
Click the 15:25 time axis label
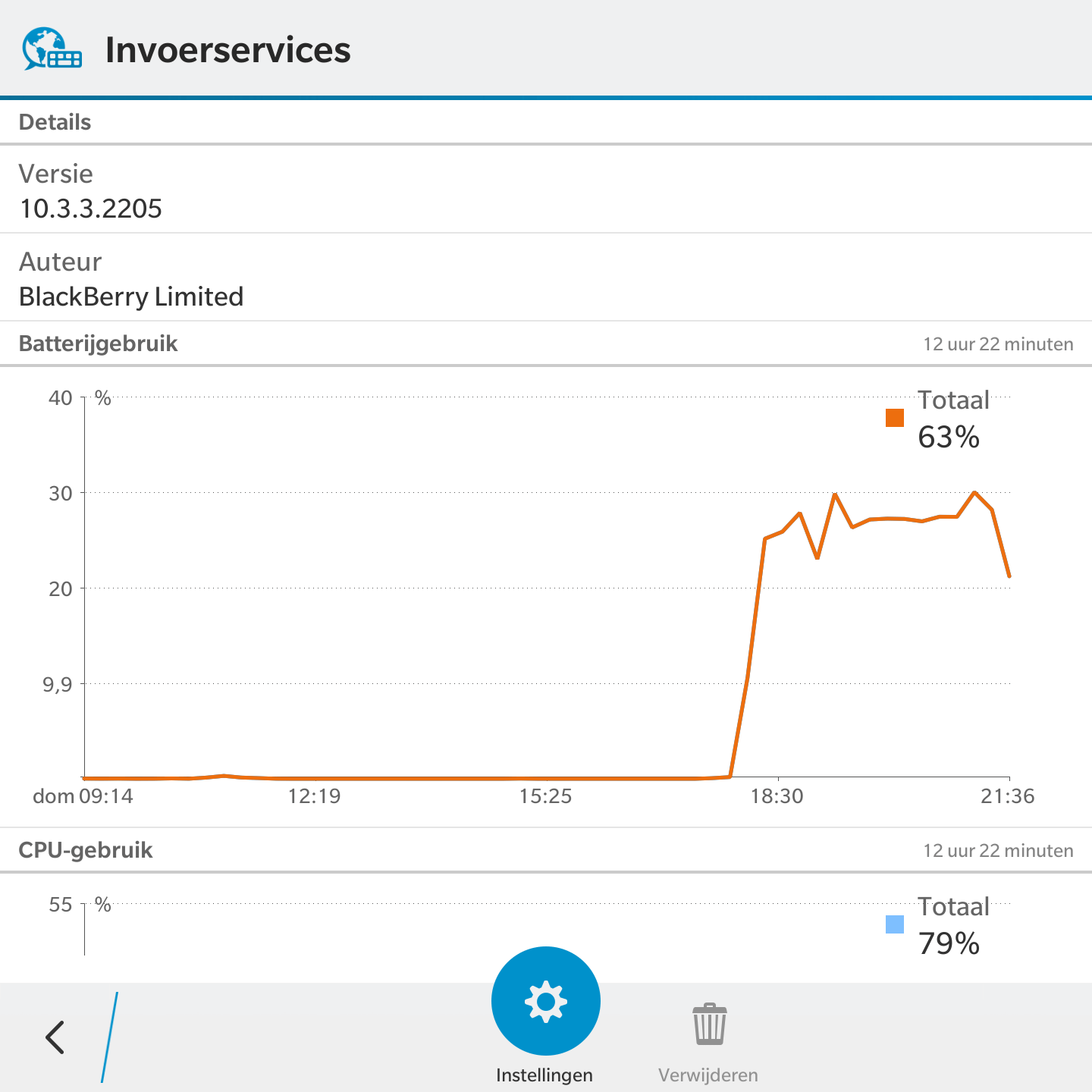545,796
